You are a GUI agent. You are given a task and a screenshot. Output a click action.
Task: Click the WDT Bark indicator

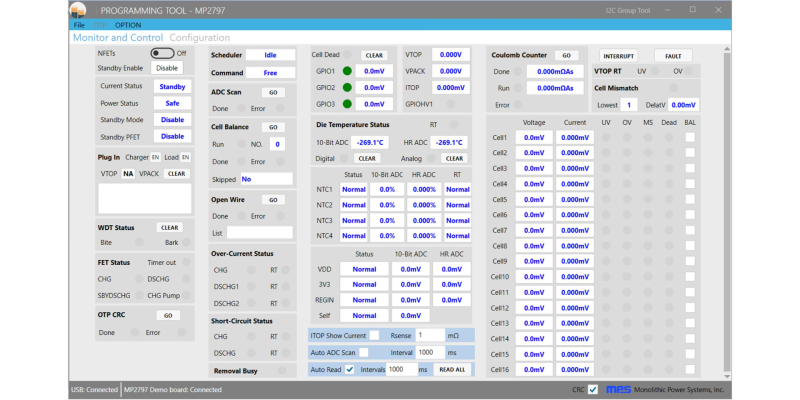pos(186,243)
